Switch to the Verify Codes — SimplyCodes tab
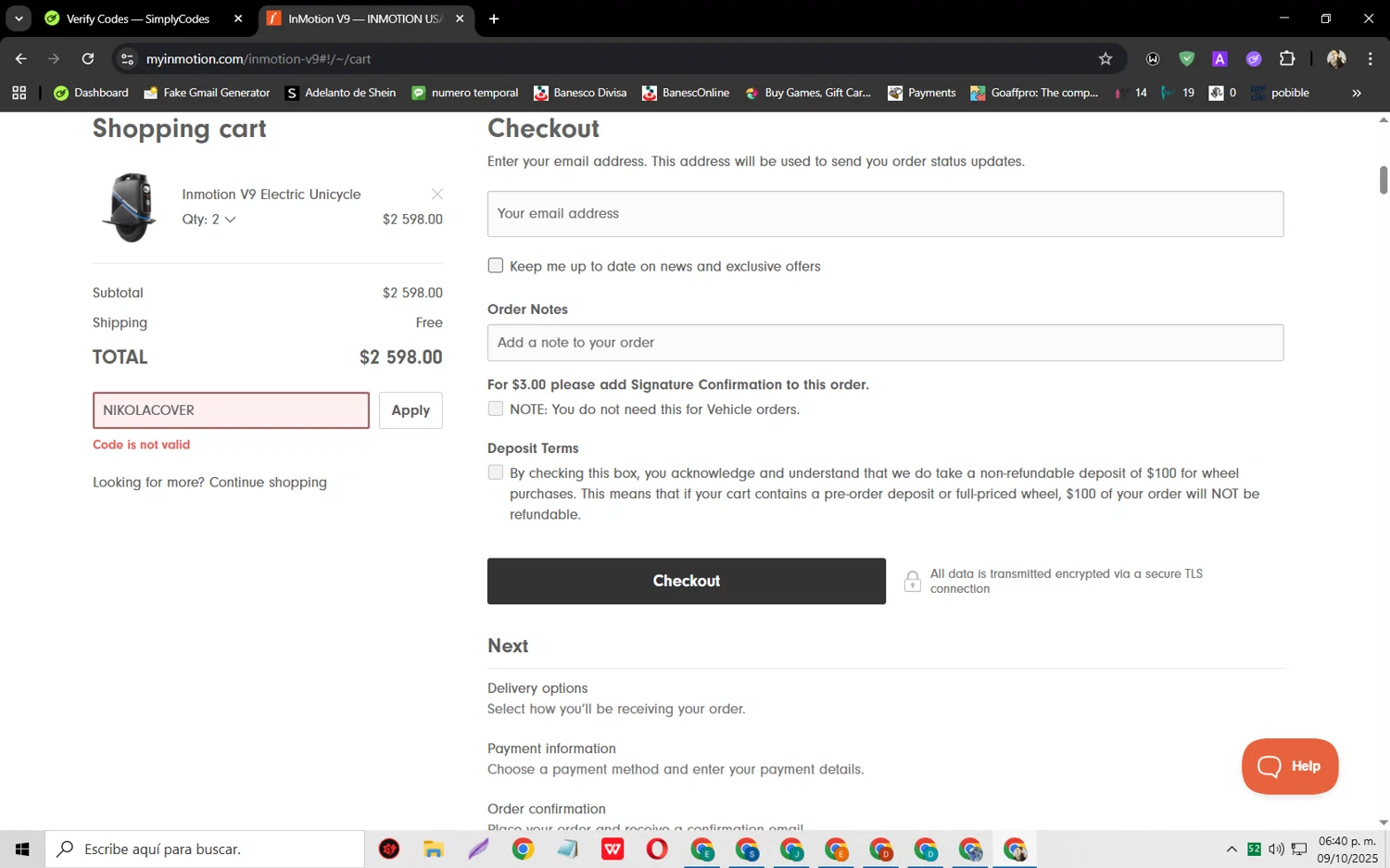 click(139, 19)
